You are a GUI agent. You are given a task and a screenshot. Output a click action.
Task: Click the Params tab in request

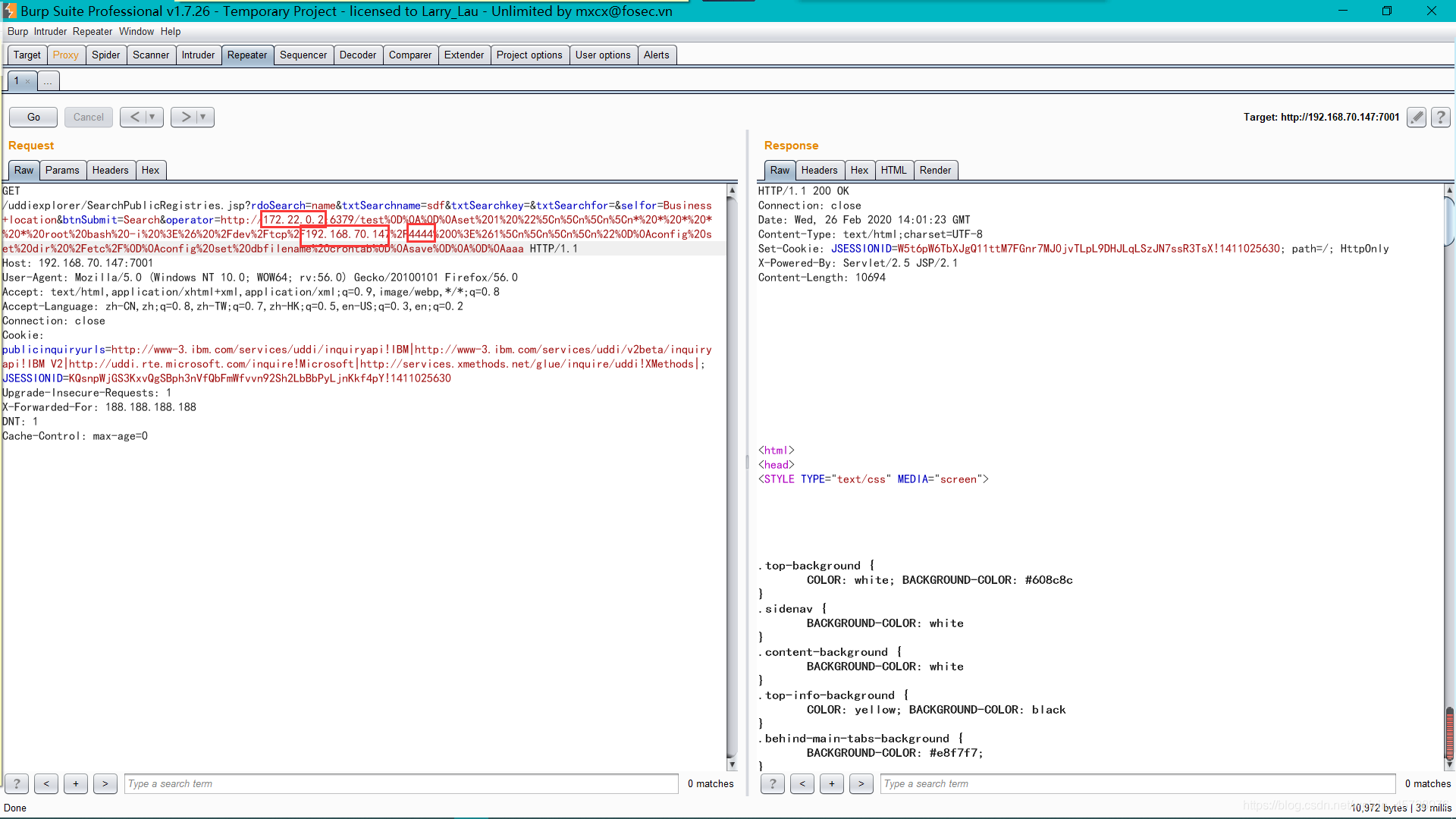[x=62, y=170]
